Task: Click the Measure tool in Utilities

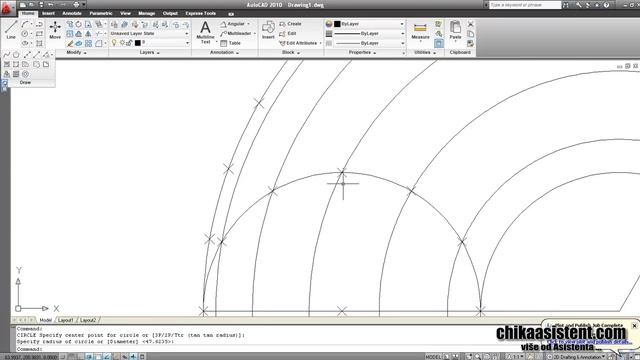Action: 420,31
